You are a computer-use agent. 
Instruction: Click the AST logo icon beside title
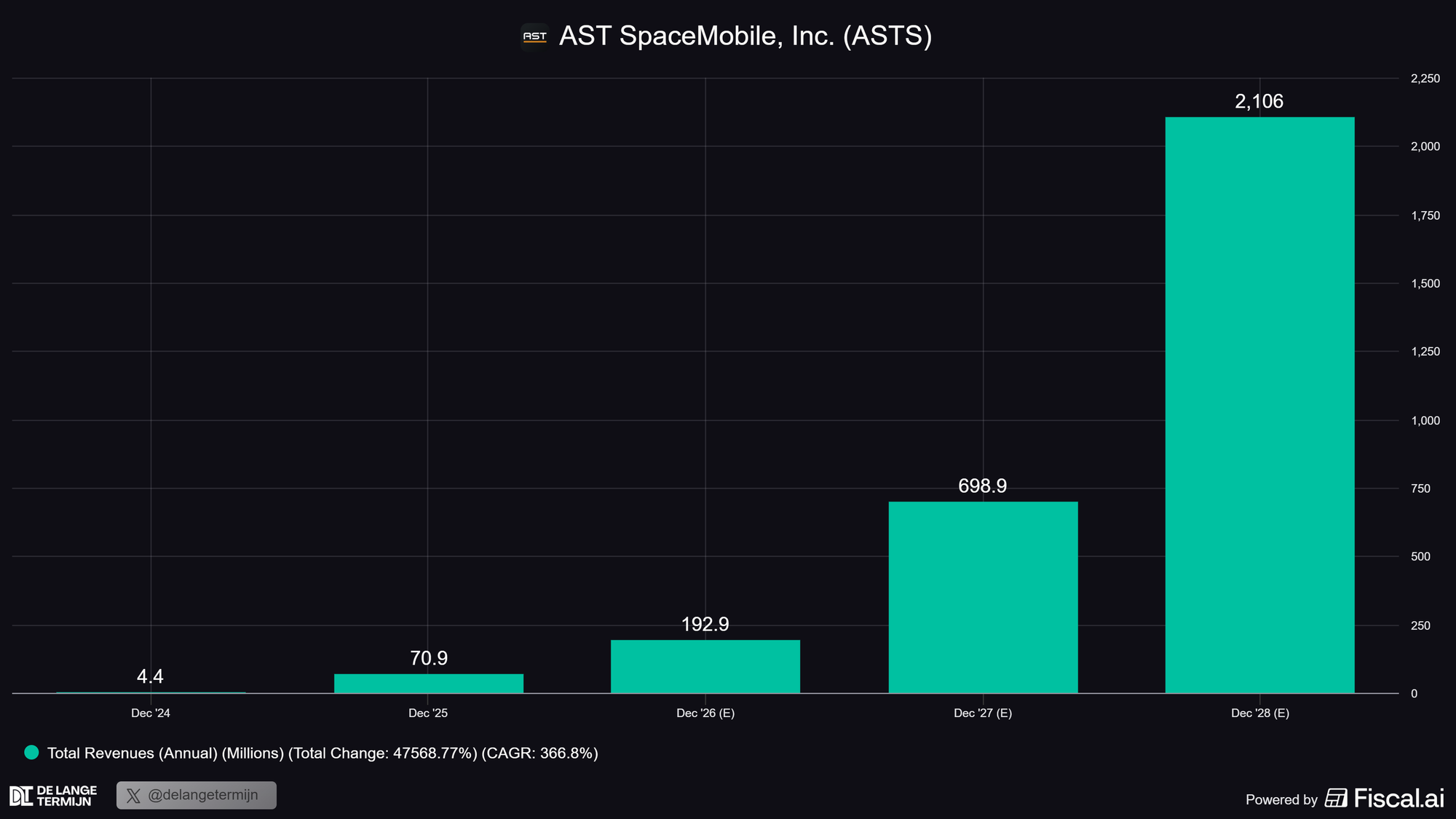click(x=534, y=36)
